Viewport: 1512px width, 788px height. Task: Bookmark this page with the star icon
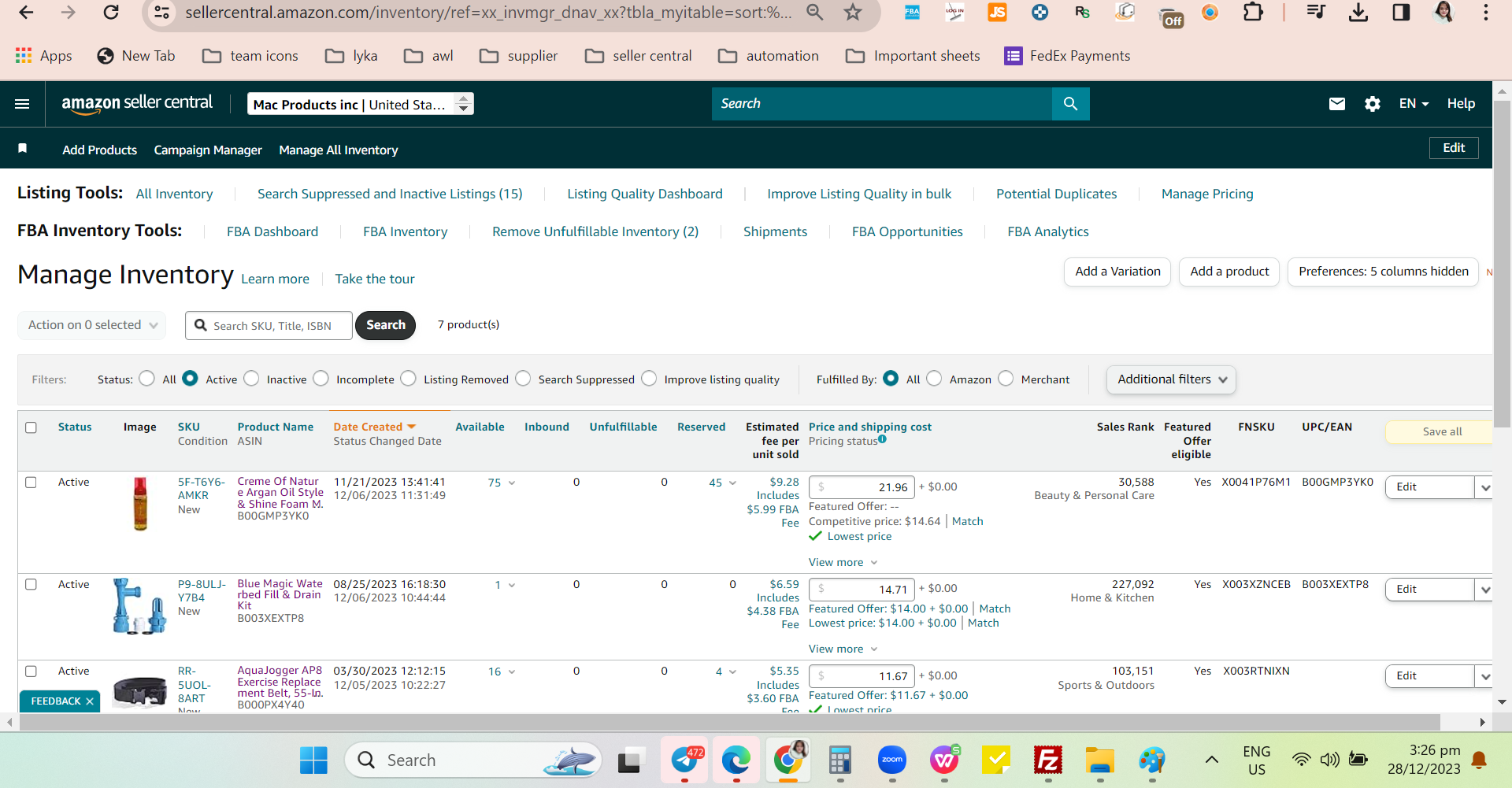[853, 13]
